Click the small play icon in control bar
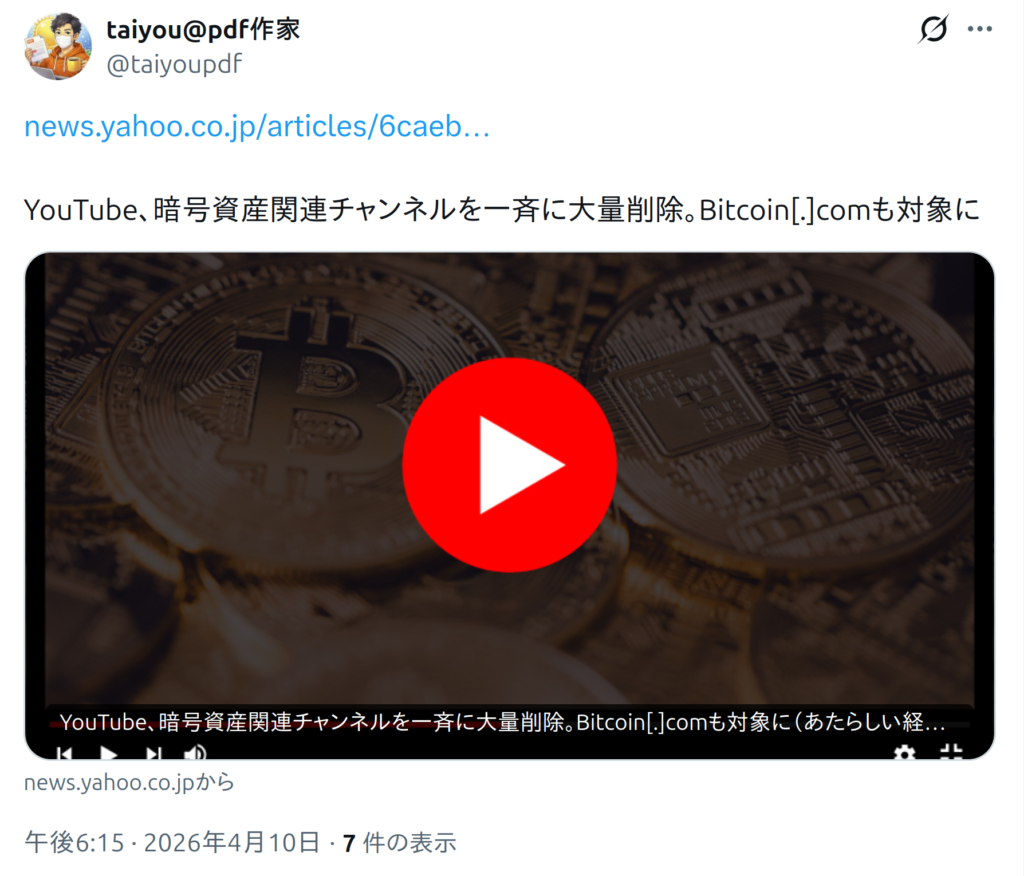The image size is (1024, 876). click(108, 753)
